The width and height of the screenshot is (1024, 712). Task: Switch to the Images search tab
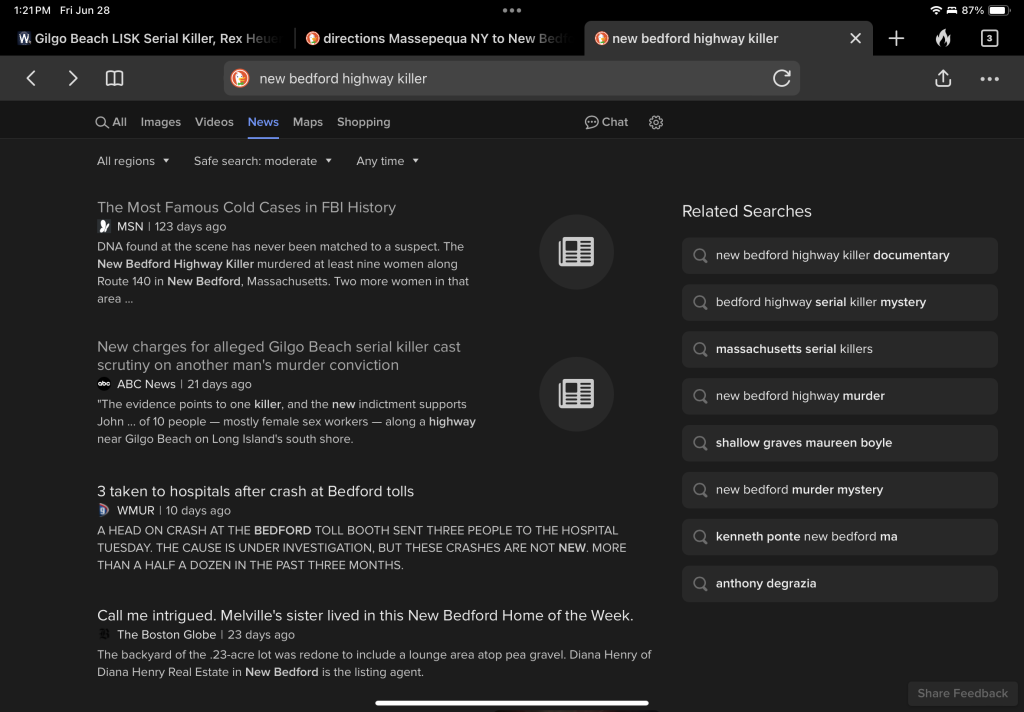160,122
